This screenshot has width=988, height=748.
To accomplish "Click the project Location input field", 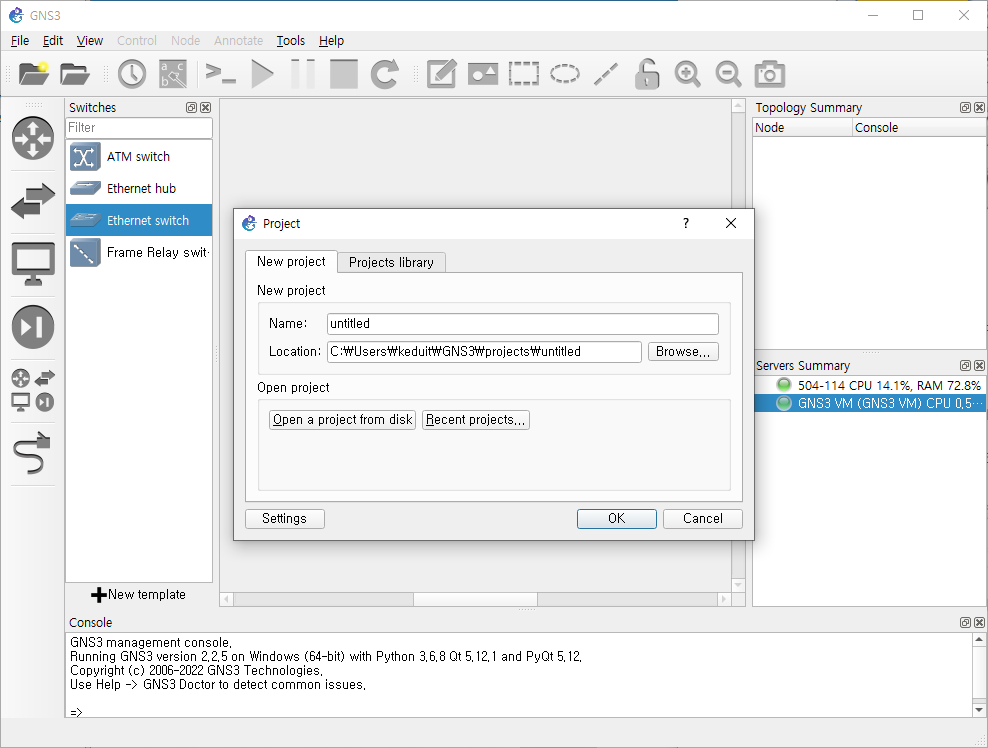I will pos(484,352).
